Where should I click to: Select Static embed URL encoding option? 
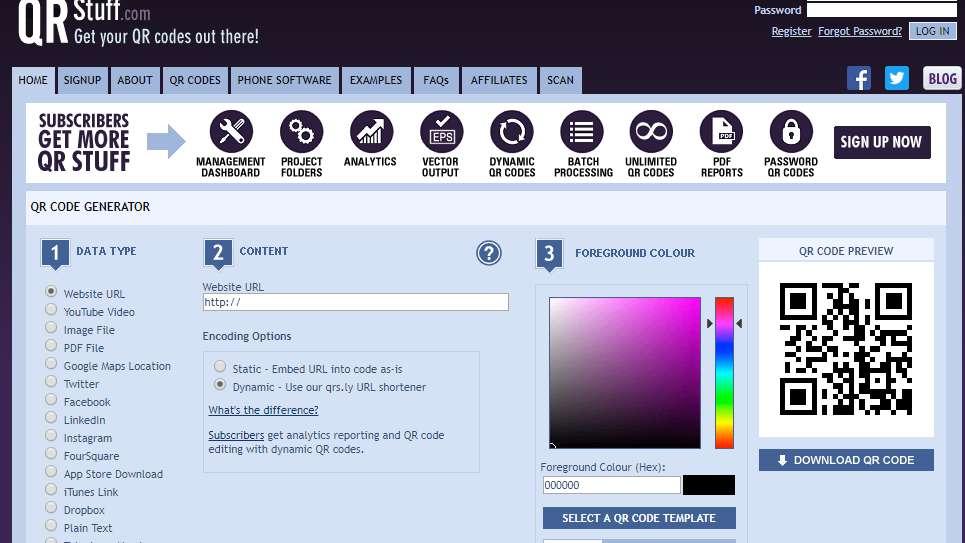pos(220,366)
